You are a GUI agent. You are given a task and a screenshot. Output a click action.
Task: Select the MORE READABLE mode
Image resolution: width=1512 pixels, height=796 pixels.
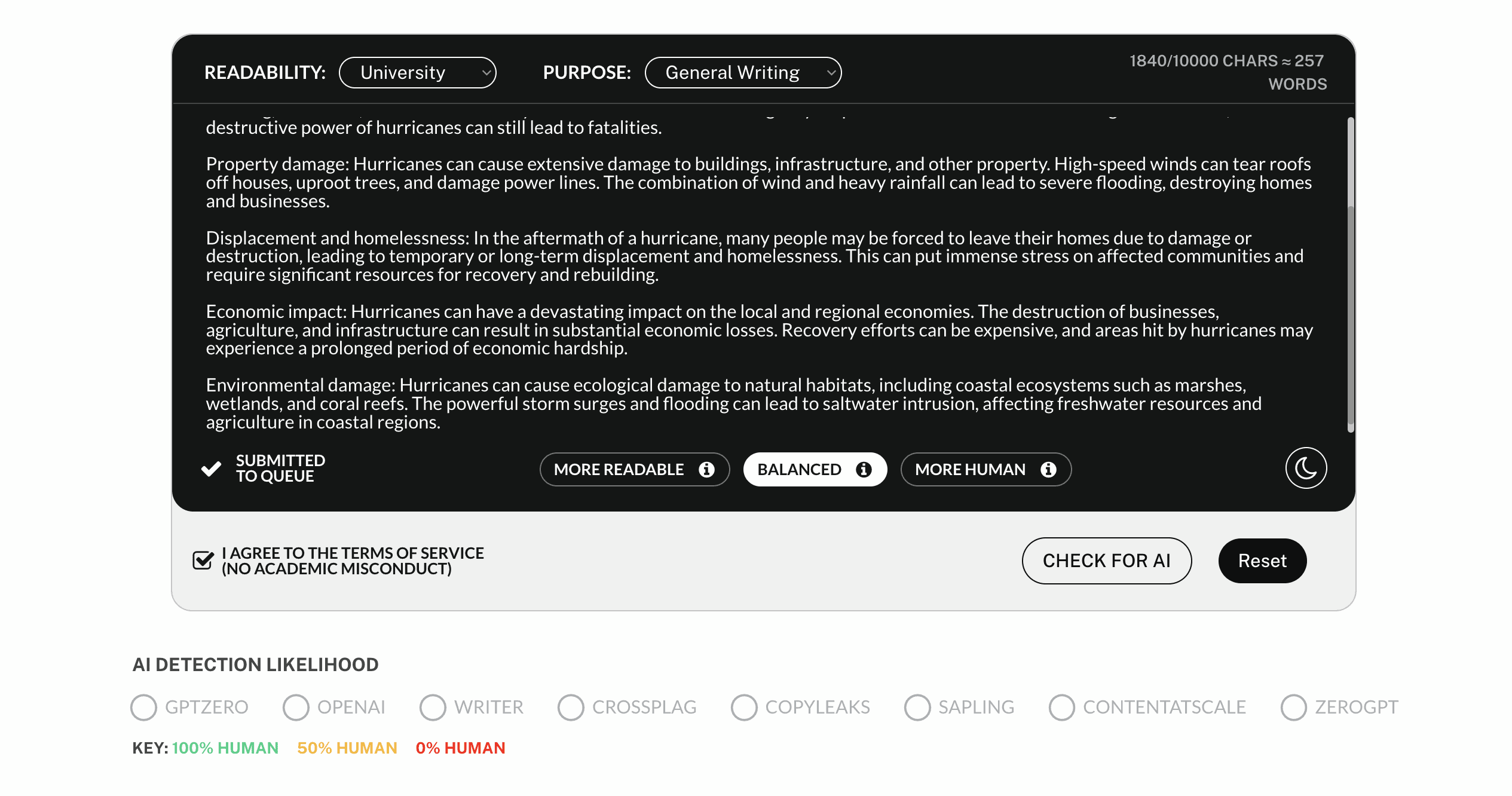coord(634,469)
